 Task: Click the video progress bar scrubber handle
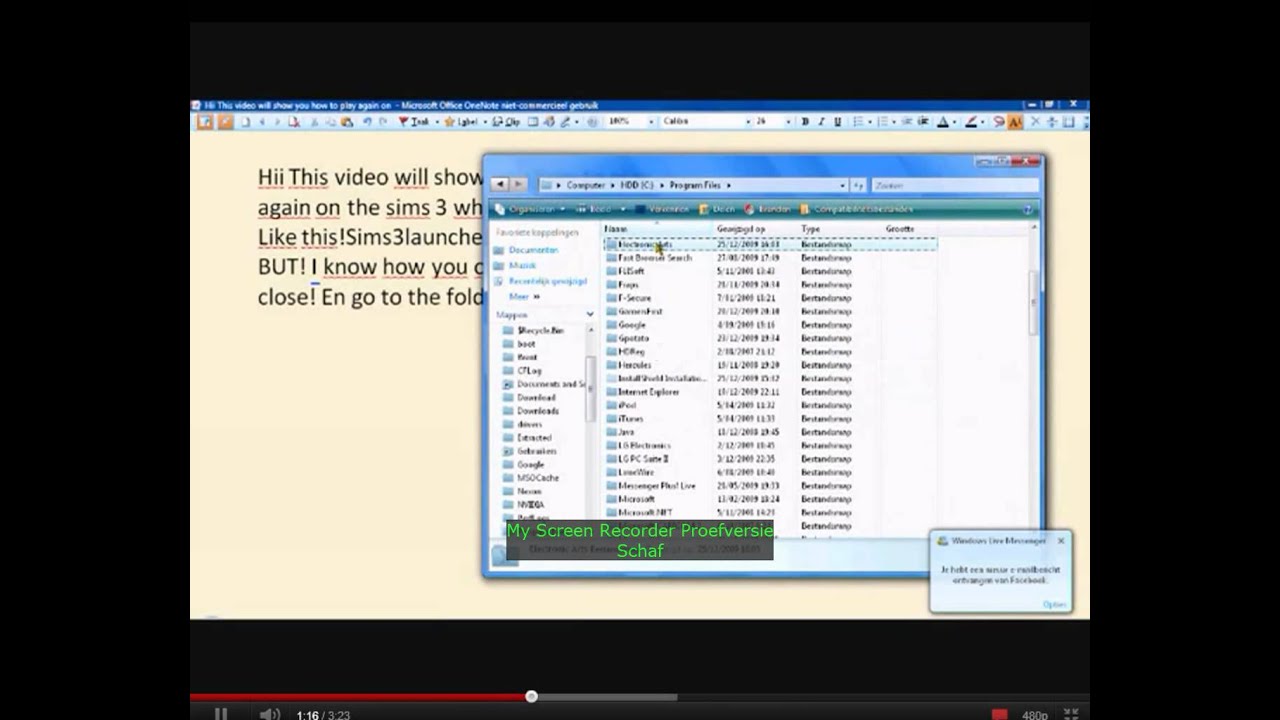click(531, 696)
